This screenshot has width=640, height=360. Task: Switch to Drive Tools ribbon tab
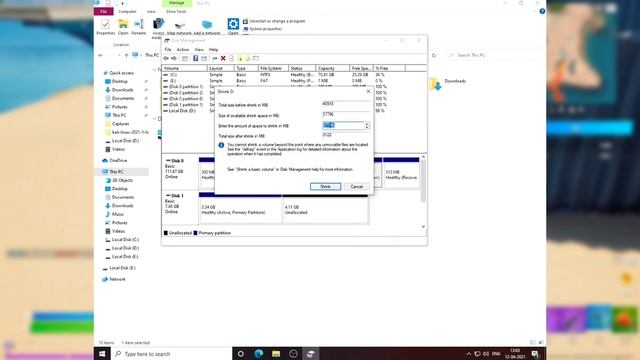coord(176,11)
